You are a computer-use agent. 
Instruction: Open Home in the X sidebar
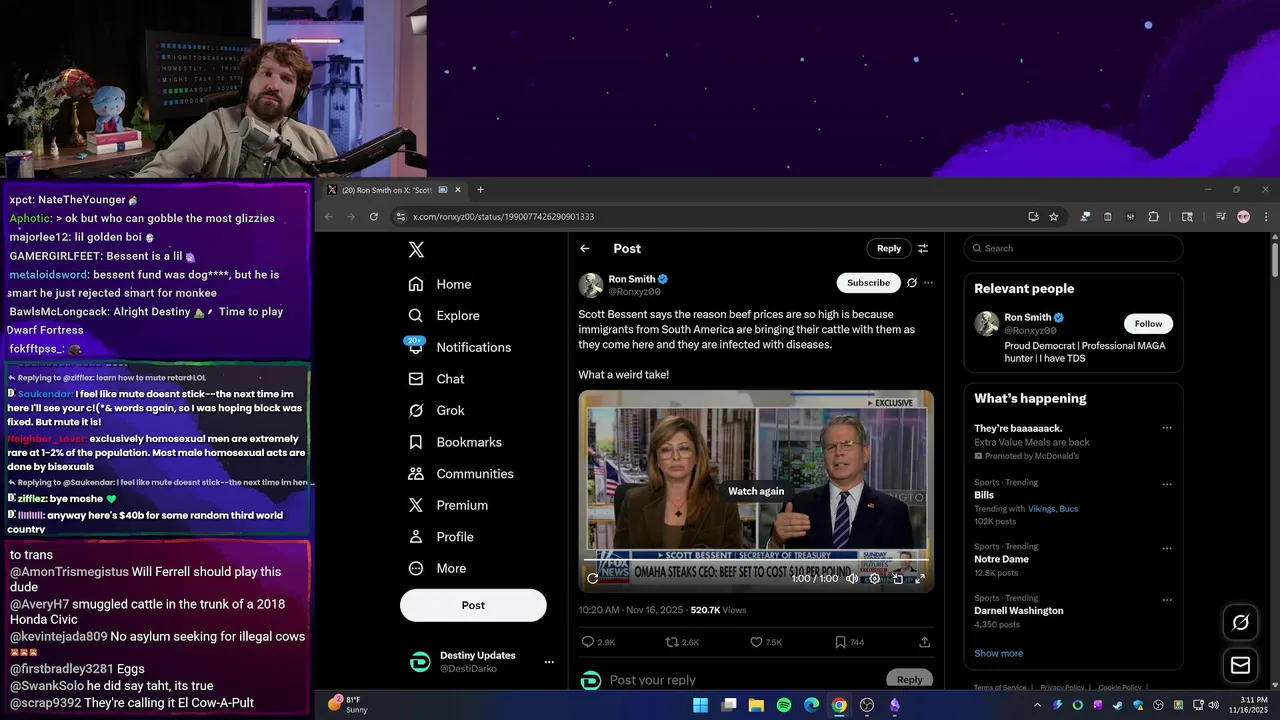pyautogui.click(x=440, y=284)
